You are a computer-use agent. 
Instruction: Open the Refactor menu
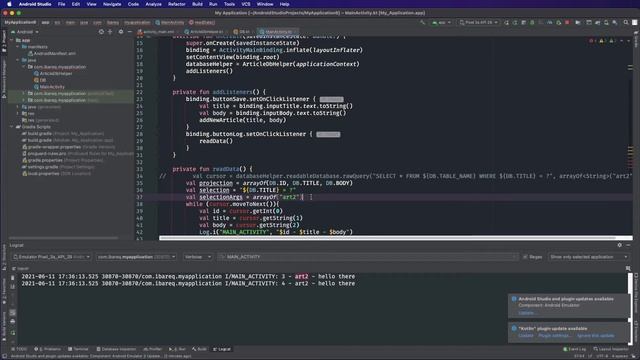(177, 4)
